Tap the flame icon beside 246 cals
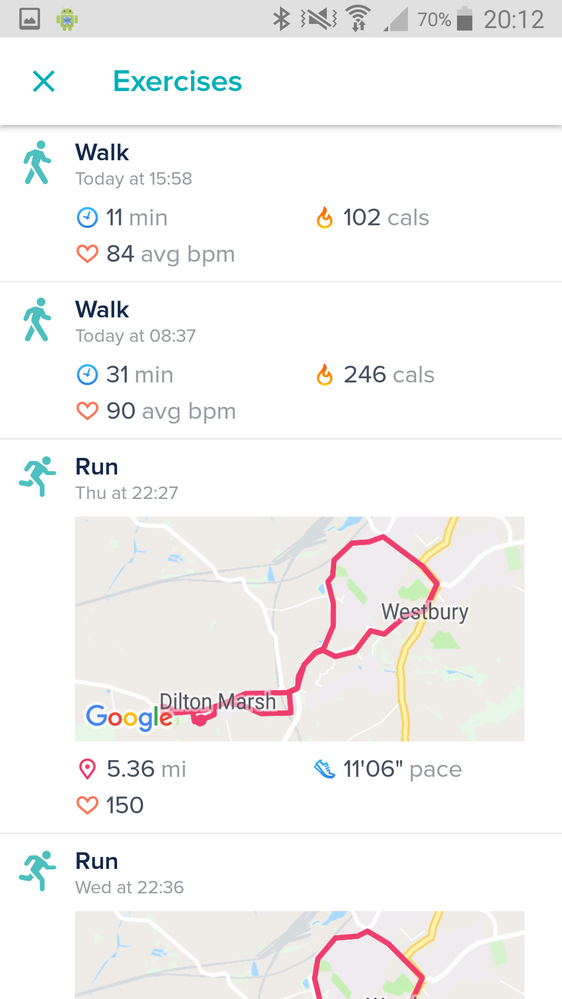 pyautogui.click(x=324, y=375)
